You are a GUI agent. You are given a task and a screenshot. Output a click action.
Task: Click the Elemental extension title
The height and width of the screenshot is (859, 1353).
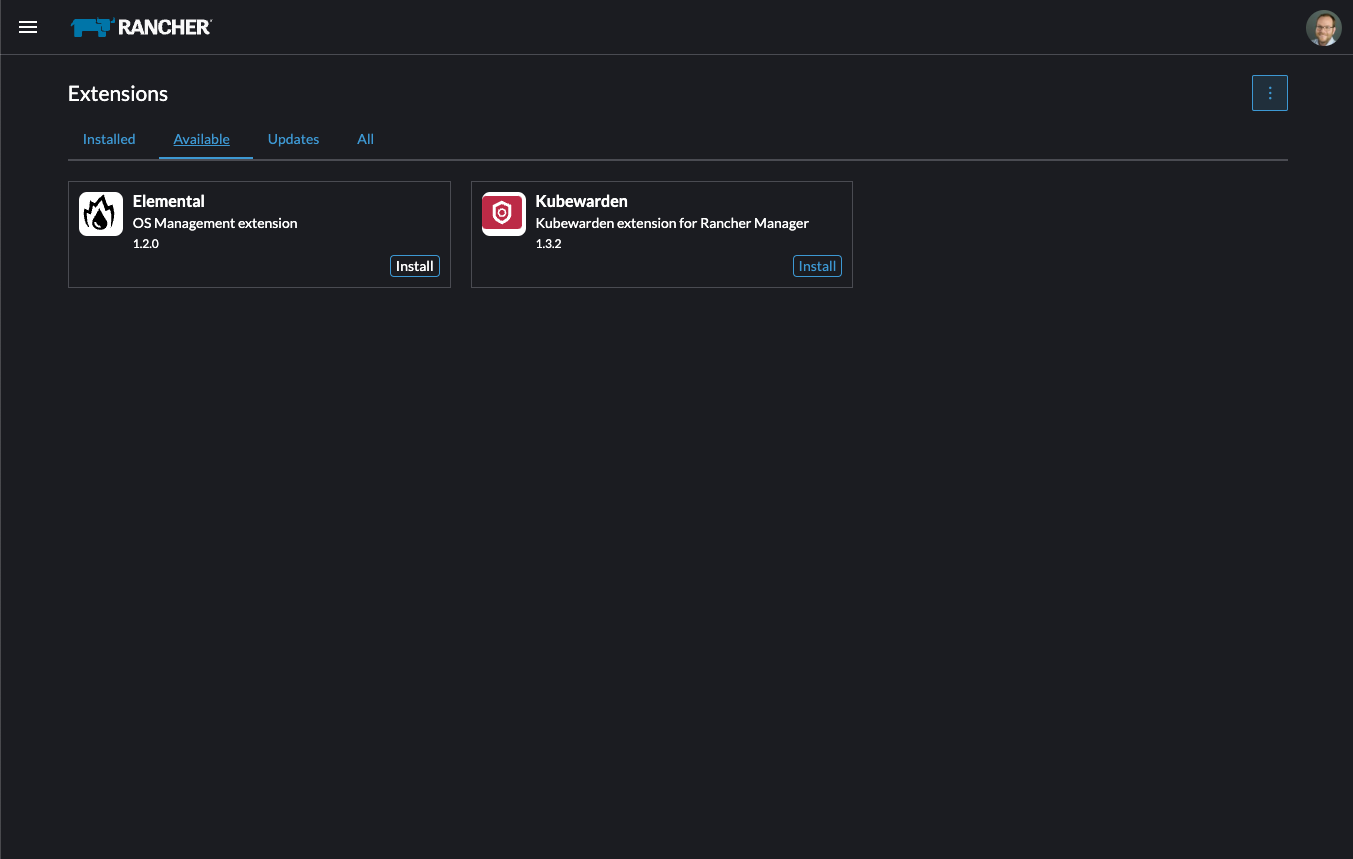click(169, 201)
